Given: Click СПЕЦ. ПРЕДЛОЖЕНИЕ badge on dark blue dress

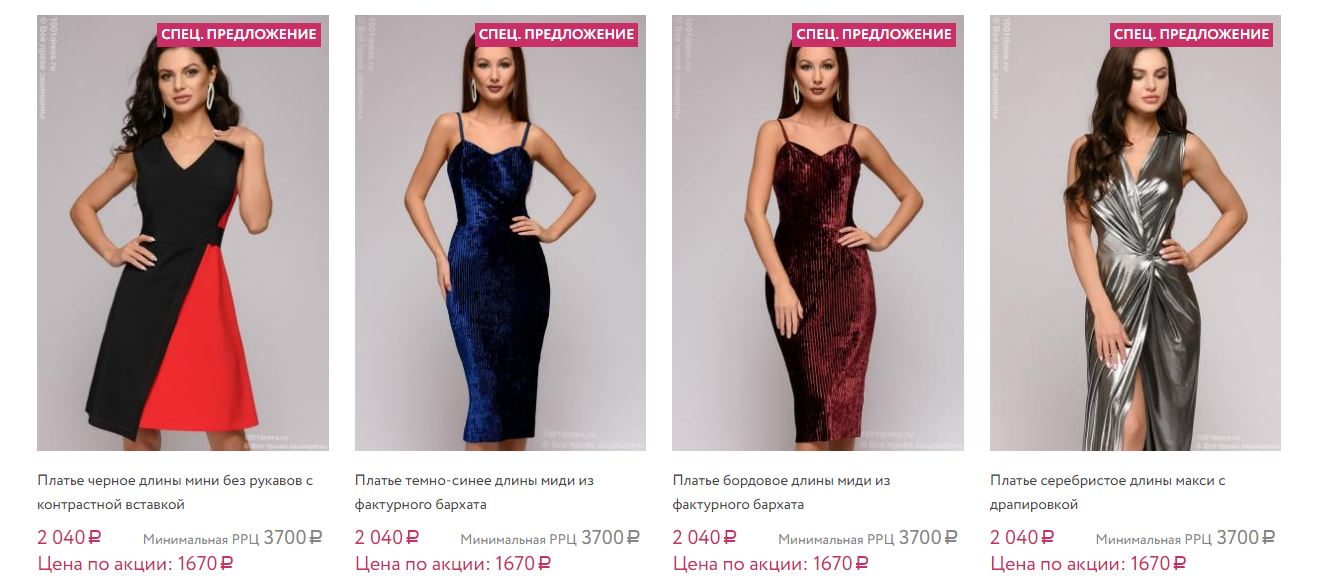Looking at the screenshot, I should (556, 34).
